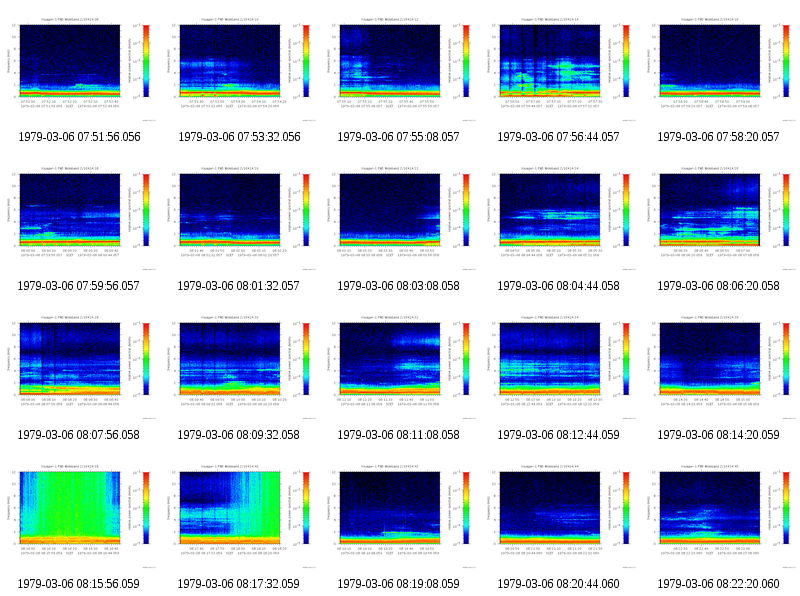Open the 08:20:44.060 spectrogram thumbnail

[x=559, y=516]
